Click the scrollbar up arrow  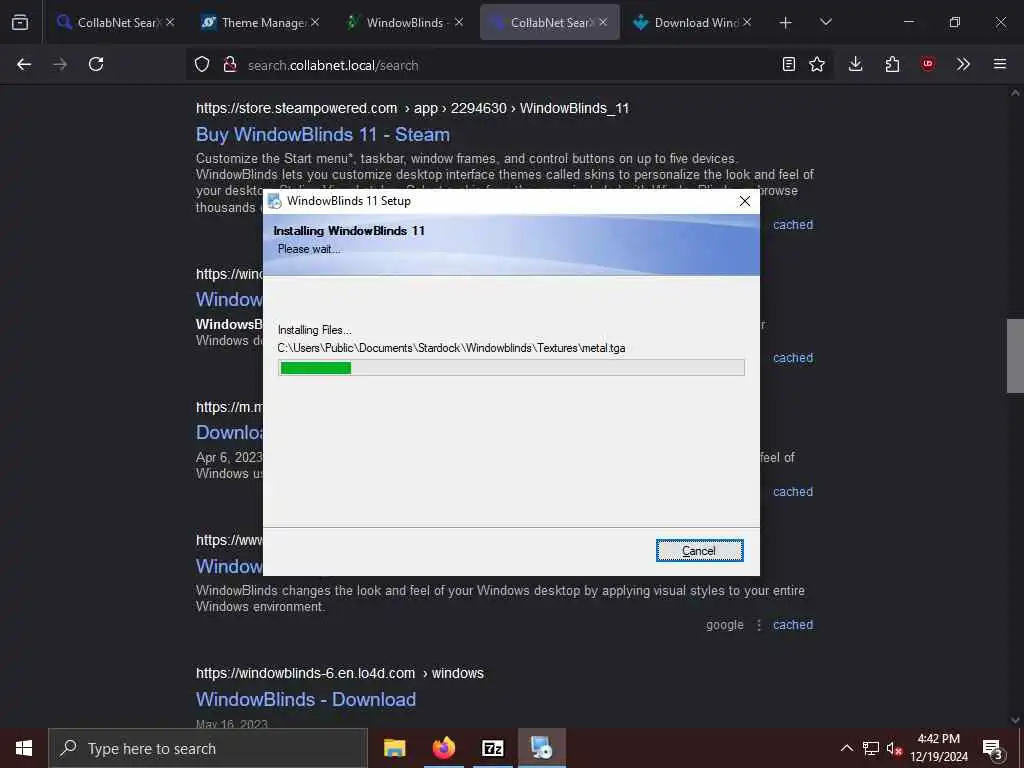click(1015, 93)
